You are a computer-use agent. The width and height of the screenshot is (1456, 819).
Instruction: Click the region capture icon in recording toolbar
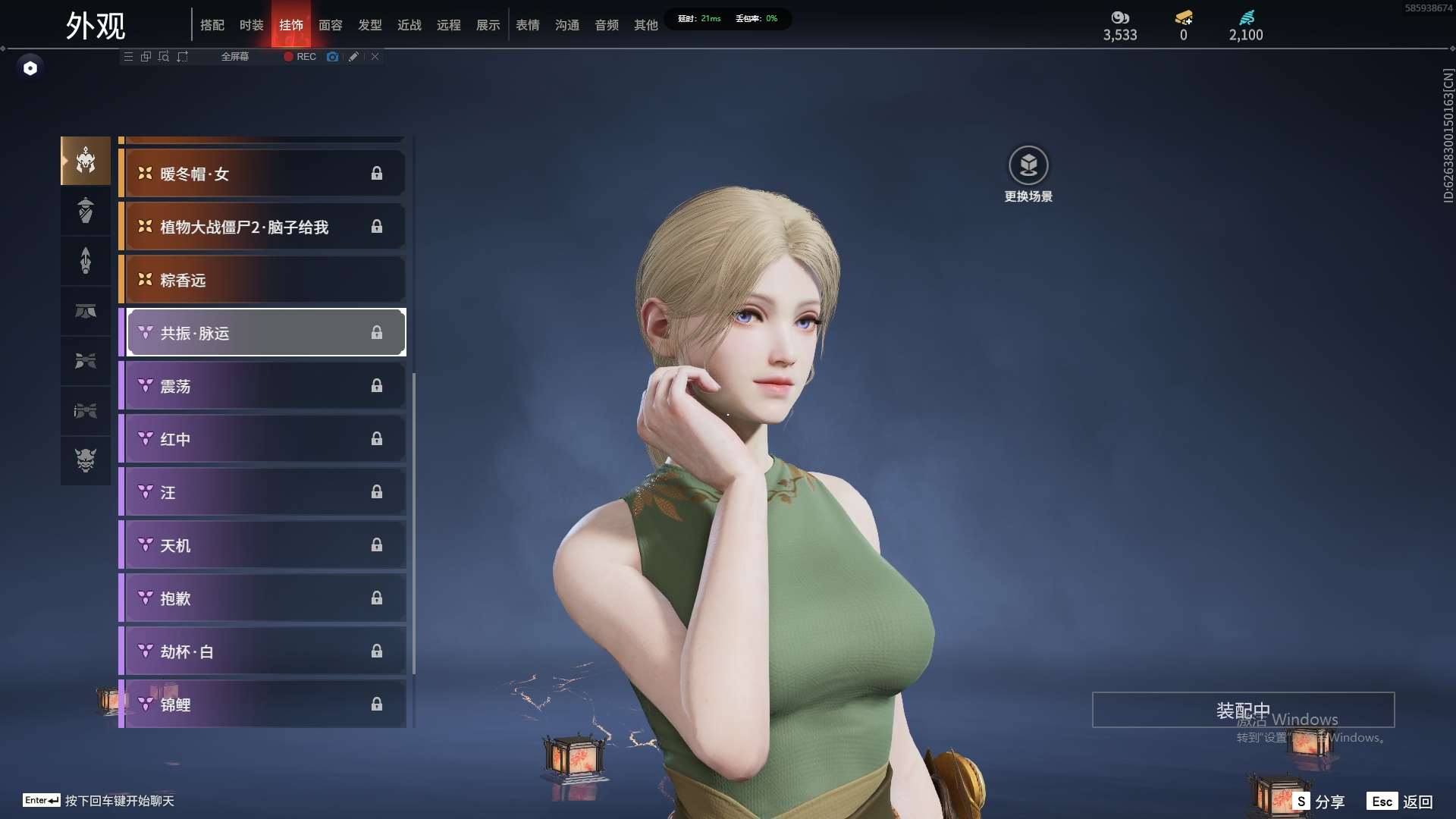(x=164, y=57)
